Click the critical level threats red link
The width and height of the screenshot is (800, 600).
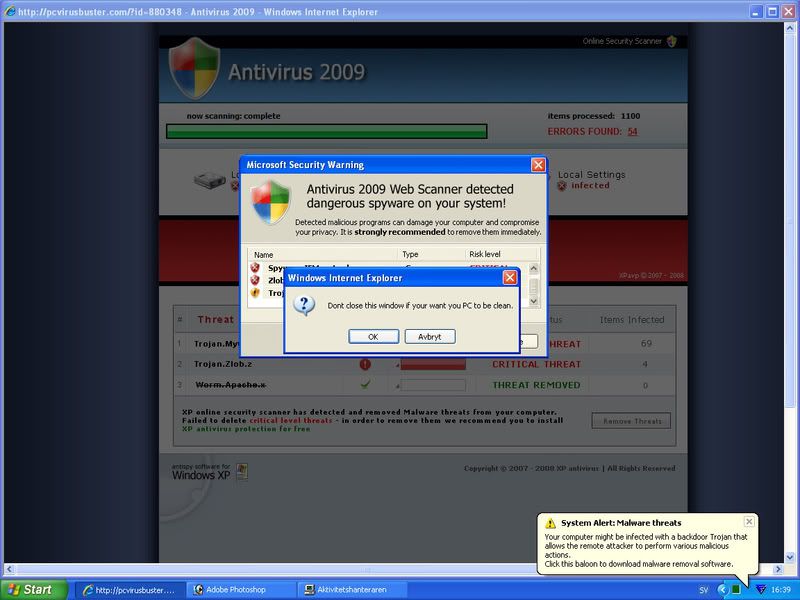[x=291, y=420]
